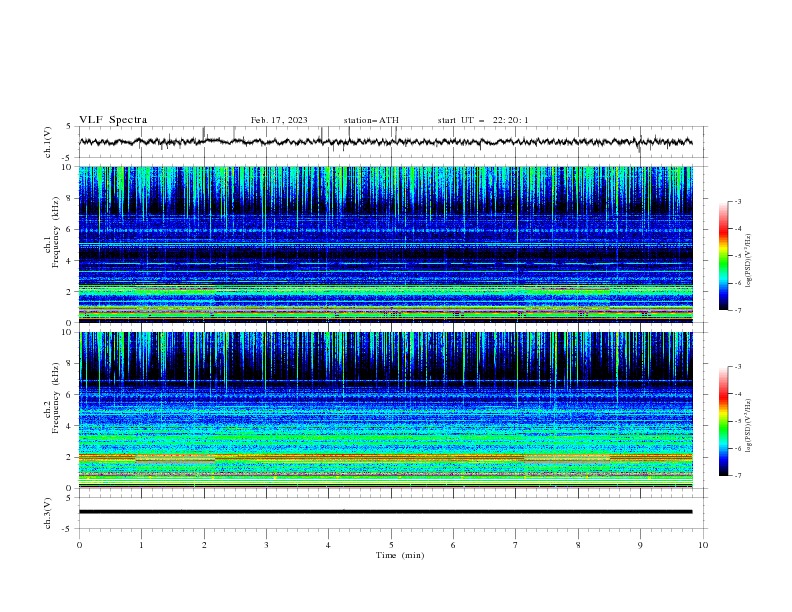Click the upper color bar log(PSD) label
The image size is (792, 612).
748,260
